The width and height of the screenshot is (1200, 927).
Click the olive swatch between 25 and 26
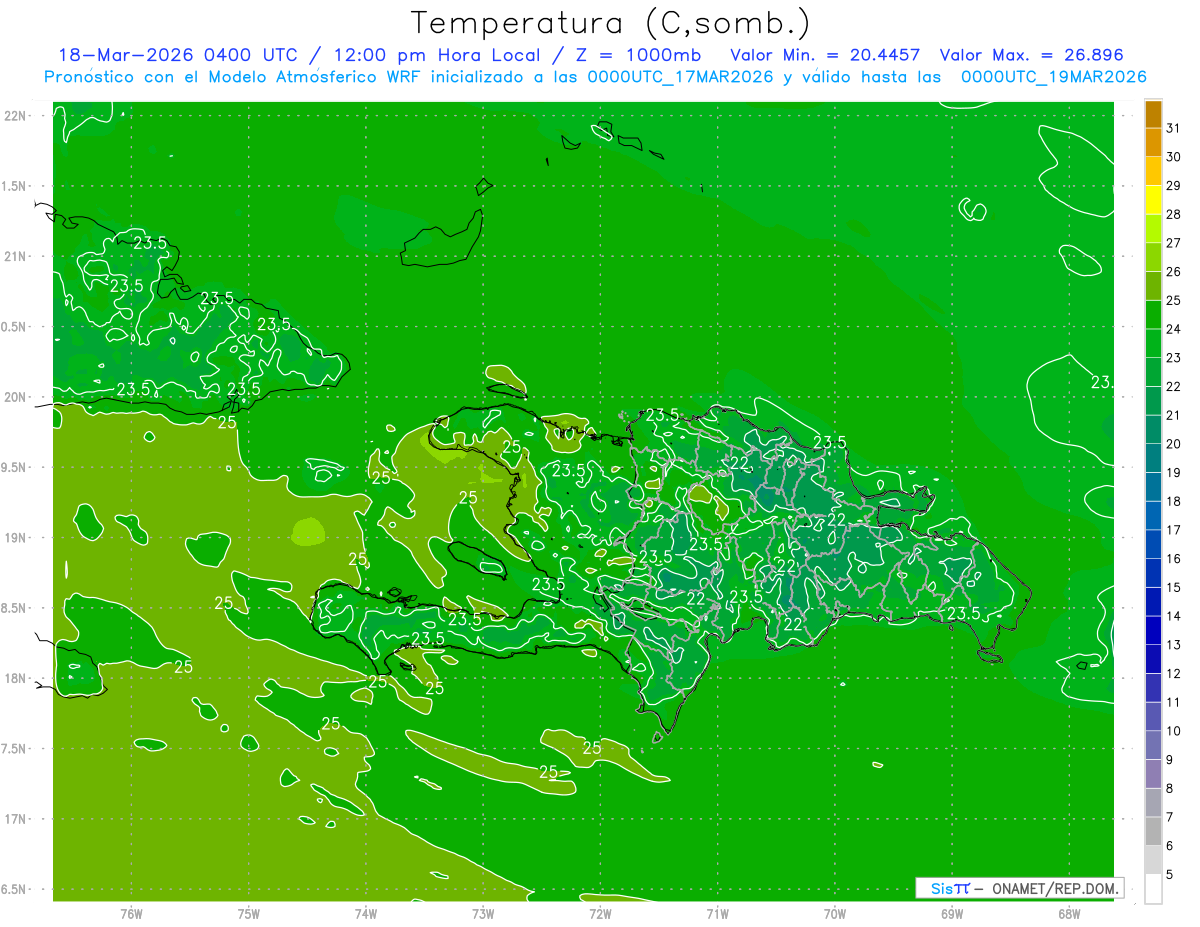(1153, 286)
